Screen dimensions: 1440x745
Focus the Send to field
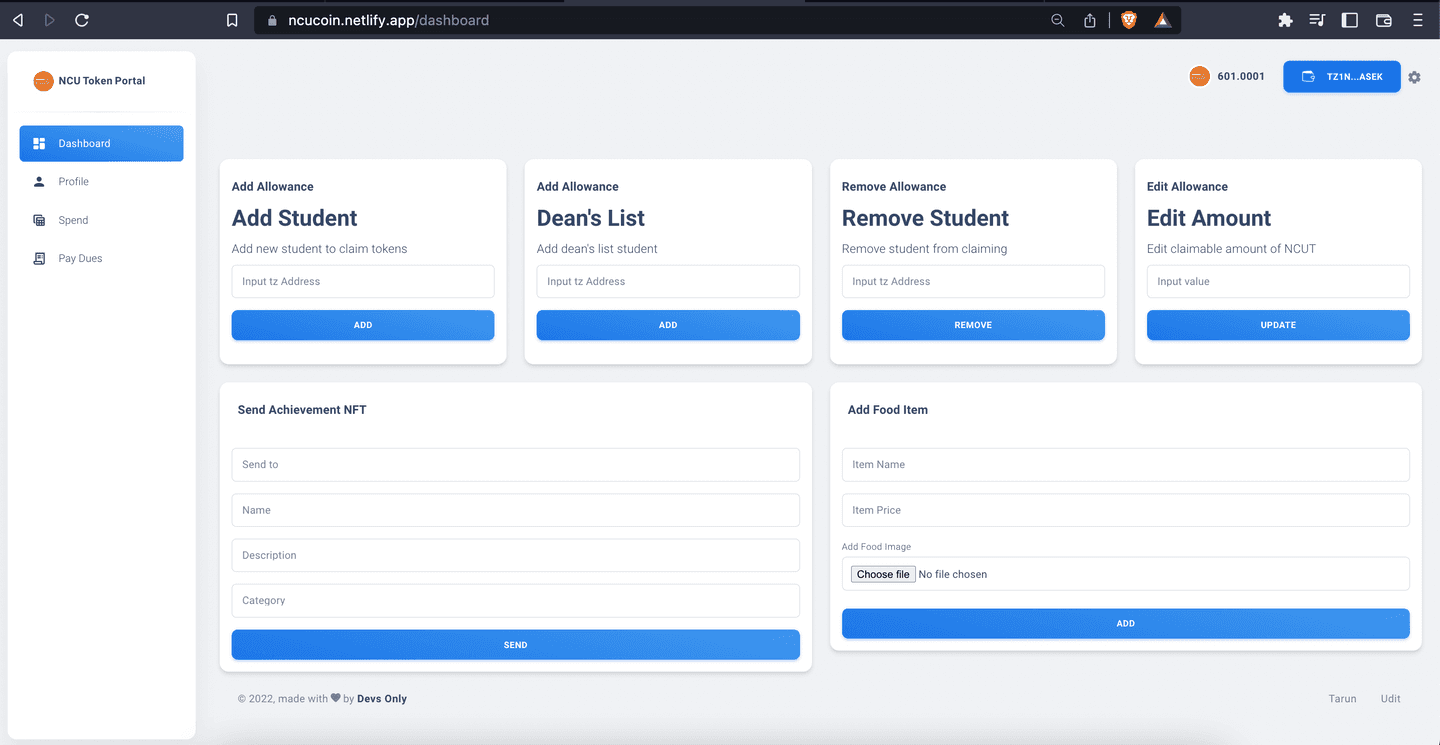tap(516, 465)
